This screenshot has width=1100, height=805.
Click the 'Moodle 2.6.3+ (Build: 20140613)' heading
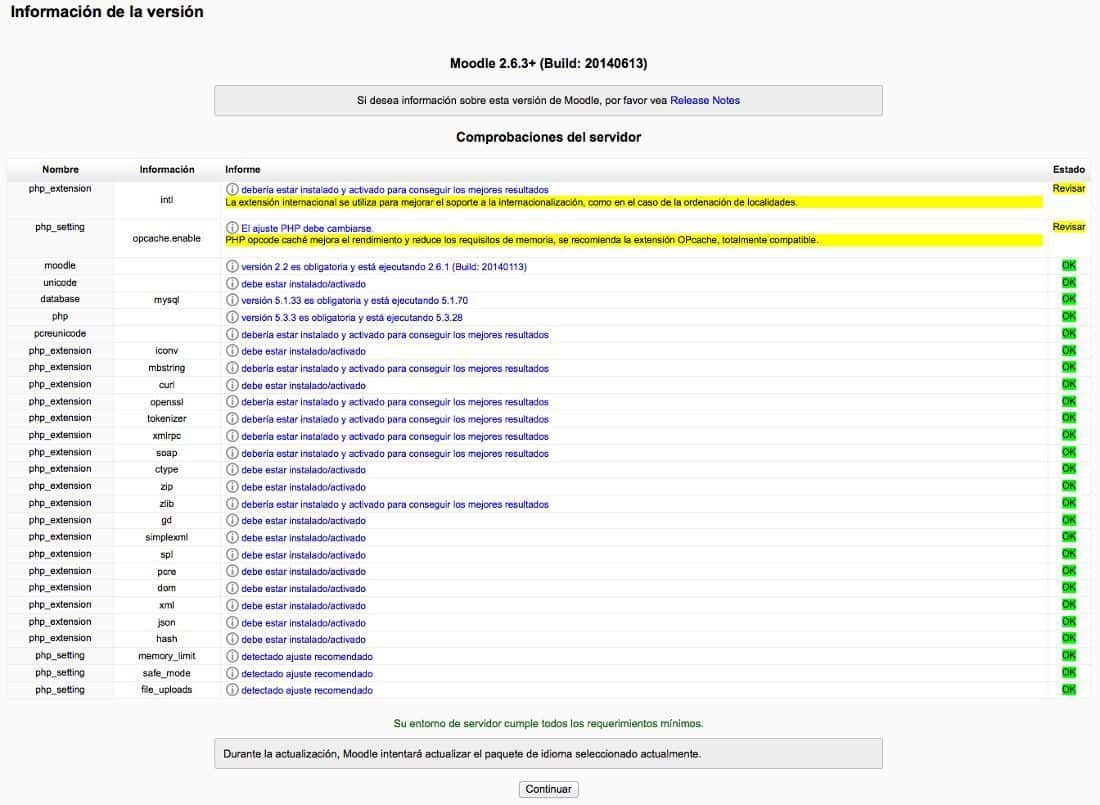tap(549, 64)
